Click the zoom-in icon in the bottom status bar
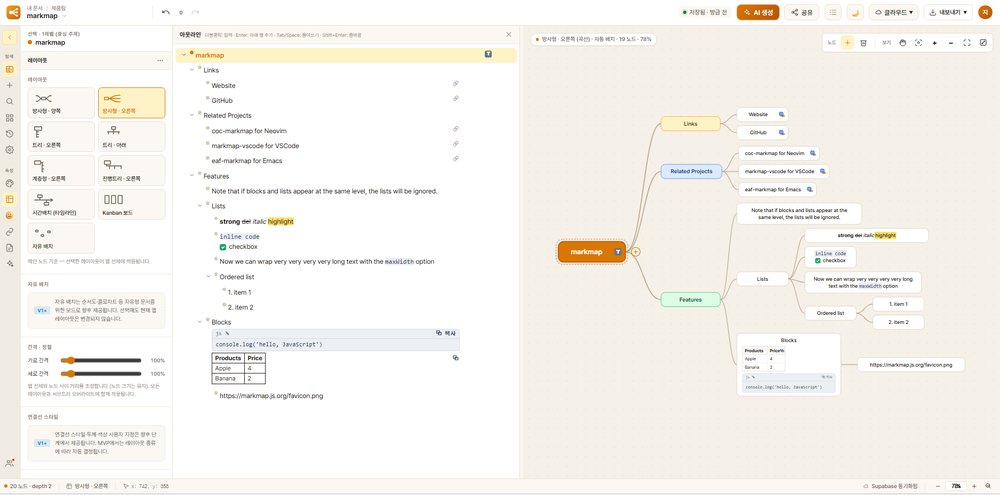 tap(976, 486)
